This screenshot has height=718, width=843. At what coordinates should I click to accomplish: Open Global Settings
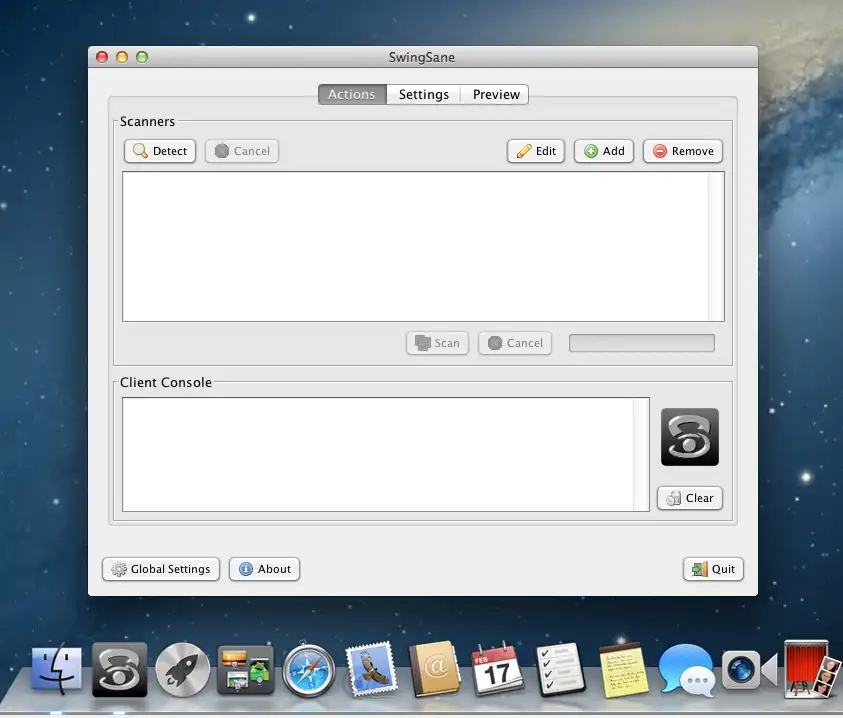pos(161,569)
